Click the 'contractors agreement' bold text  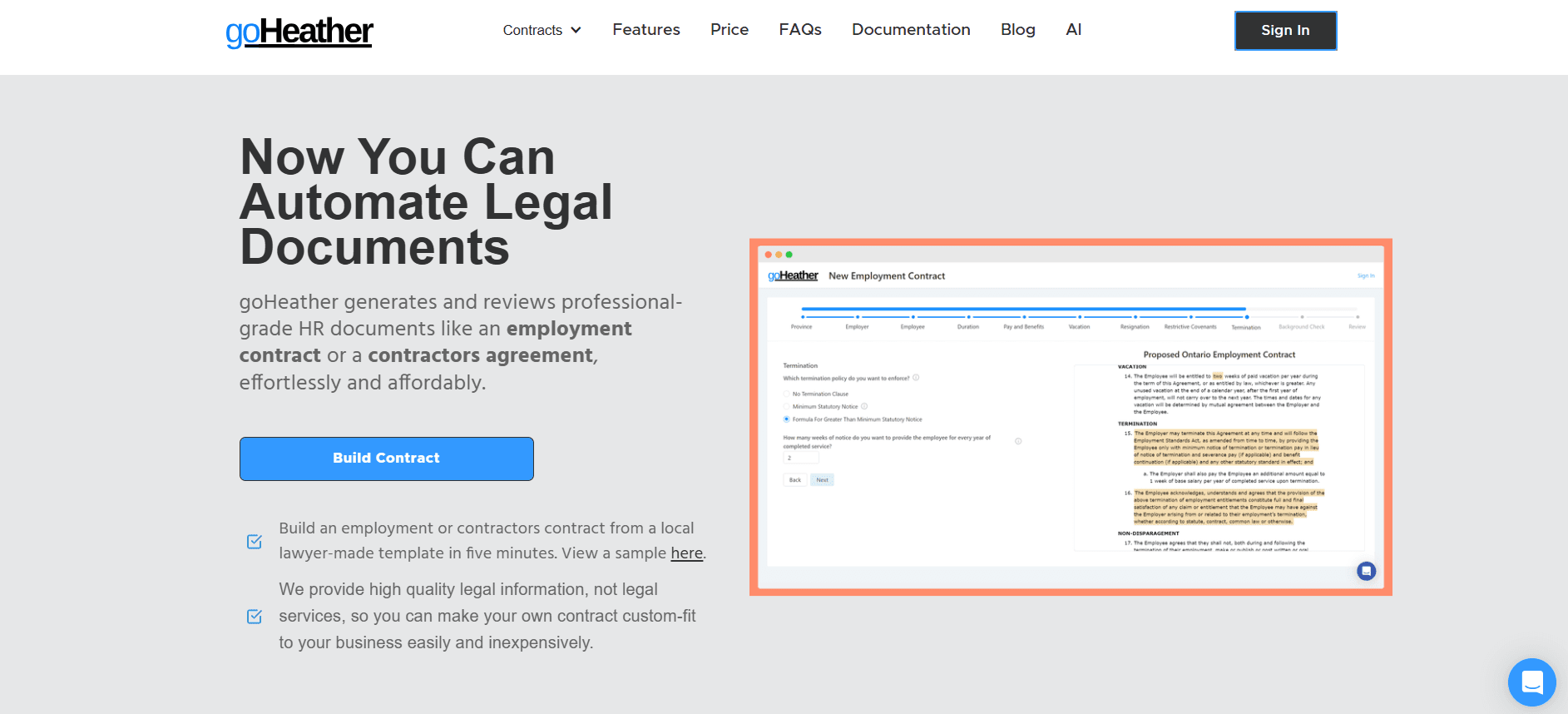481,355
